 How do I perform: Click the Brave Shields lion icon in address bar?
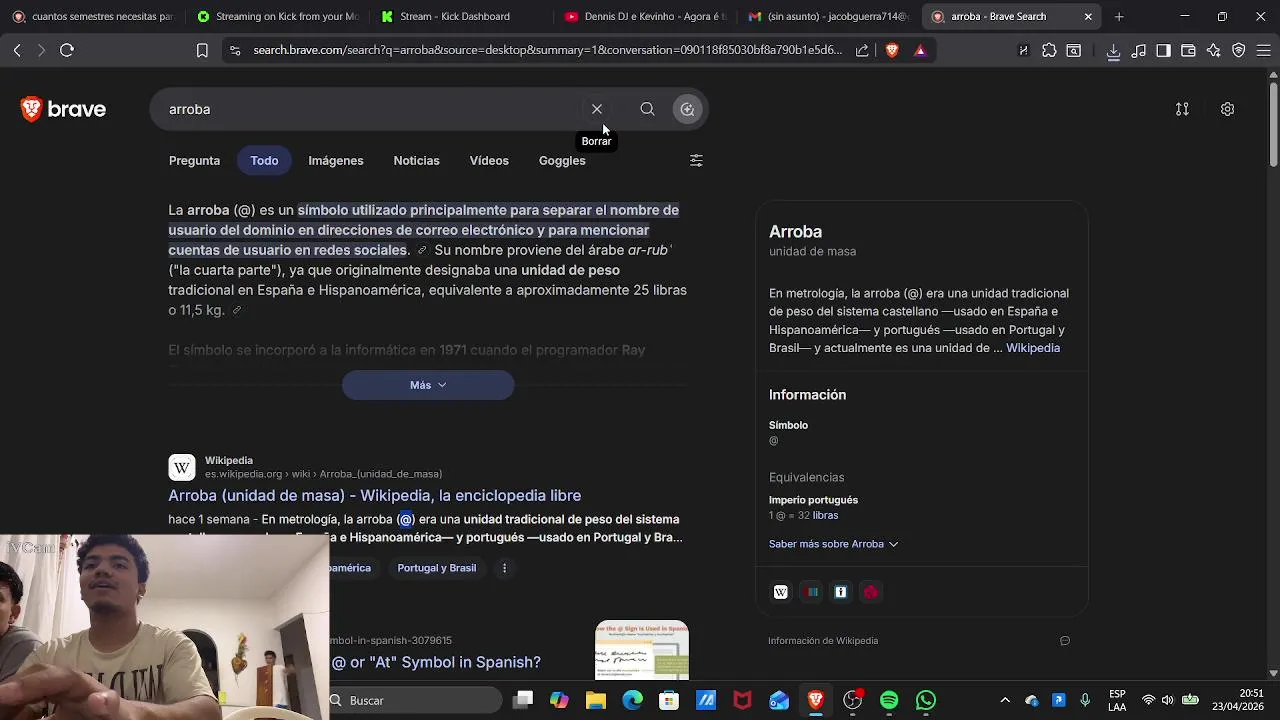pyautogui.click(x=892, y=50)
